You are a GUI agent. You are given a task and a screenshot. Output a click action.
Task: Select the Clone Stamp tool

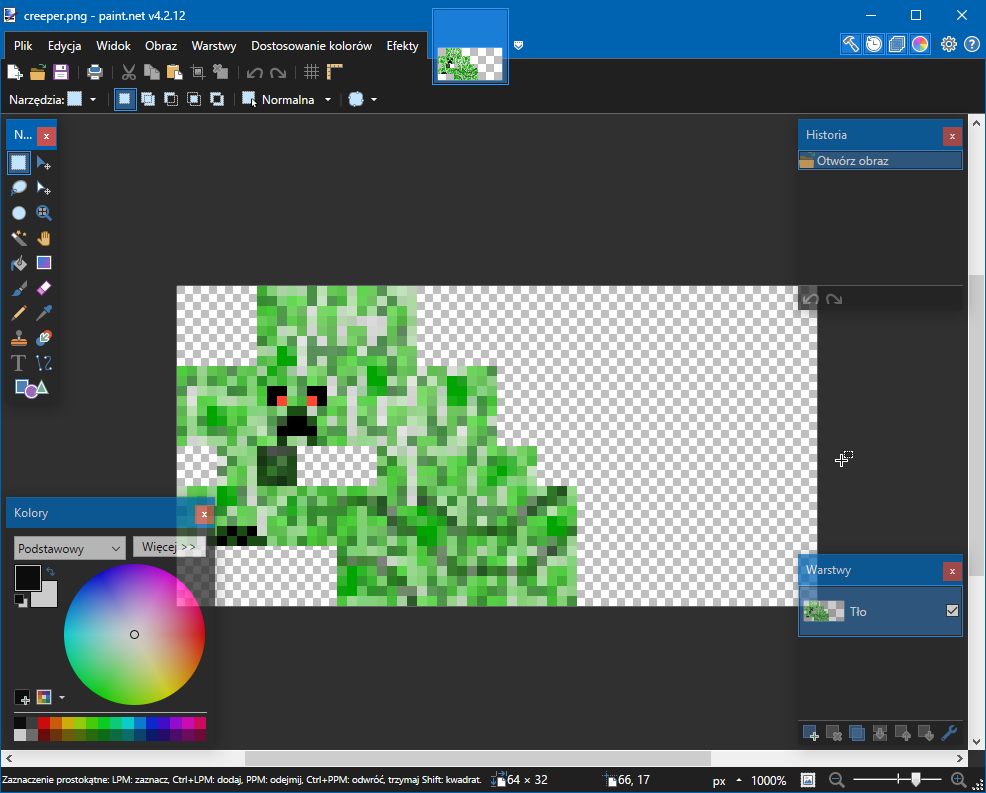click(19, 338)
